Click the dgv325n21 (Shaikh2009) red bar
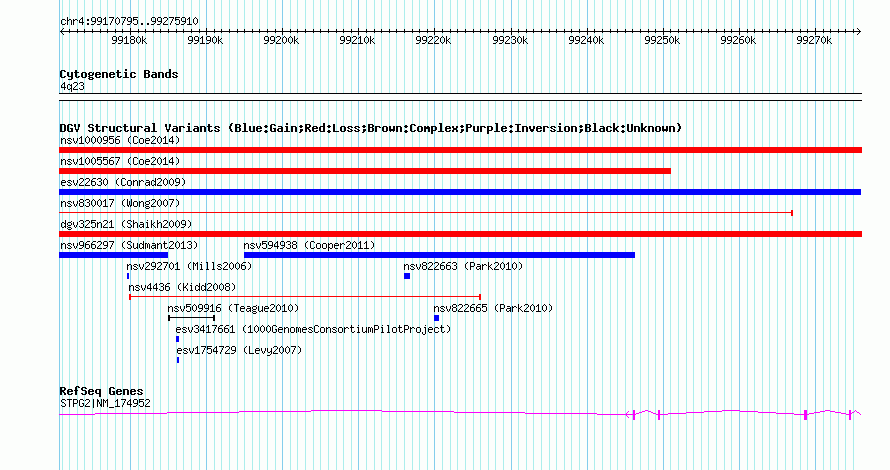The width and height of the screenshot is (890, 470). click(460, 234)
